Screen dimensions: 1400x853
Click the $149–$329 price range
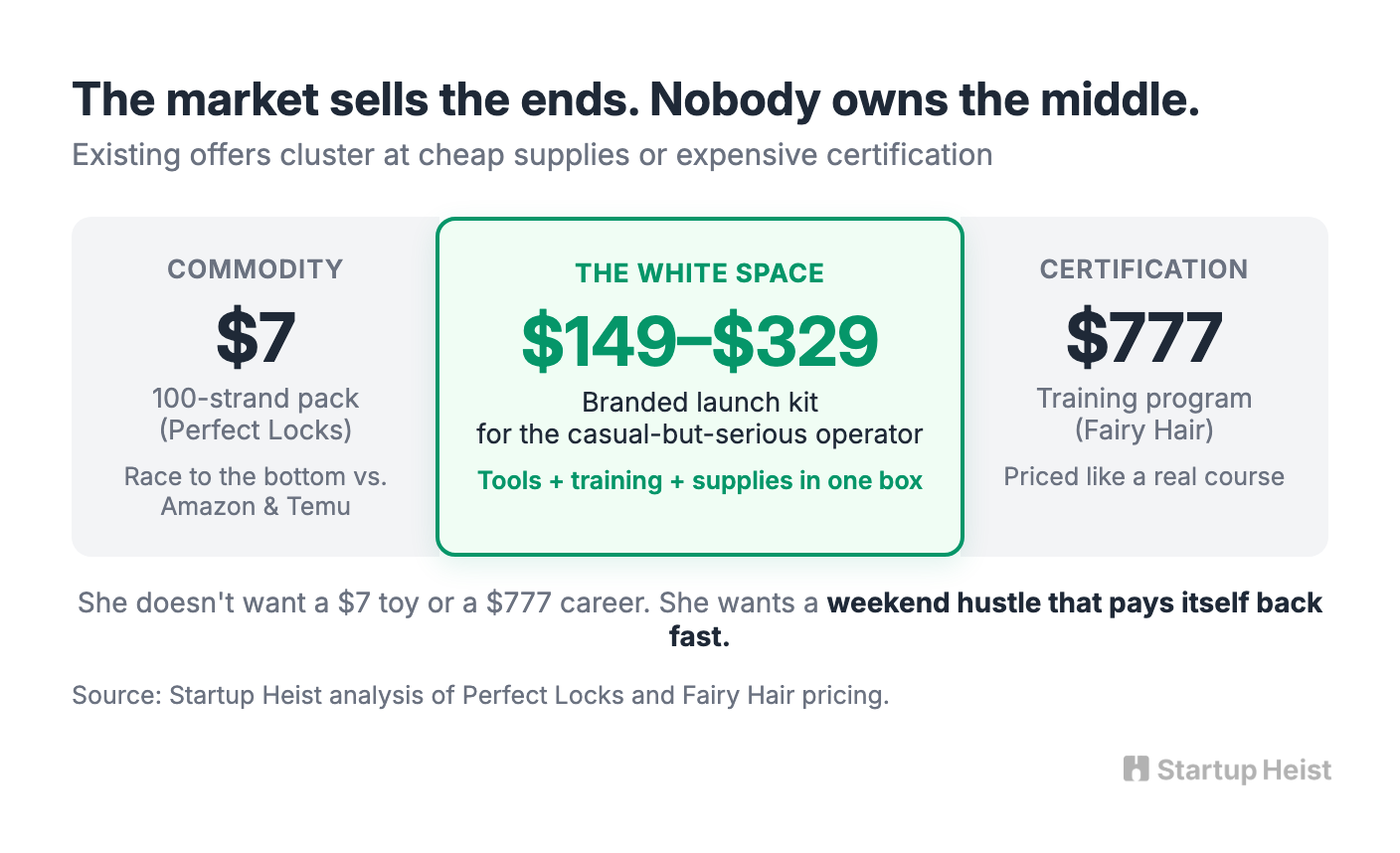(x=700, y=340)
